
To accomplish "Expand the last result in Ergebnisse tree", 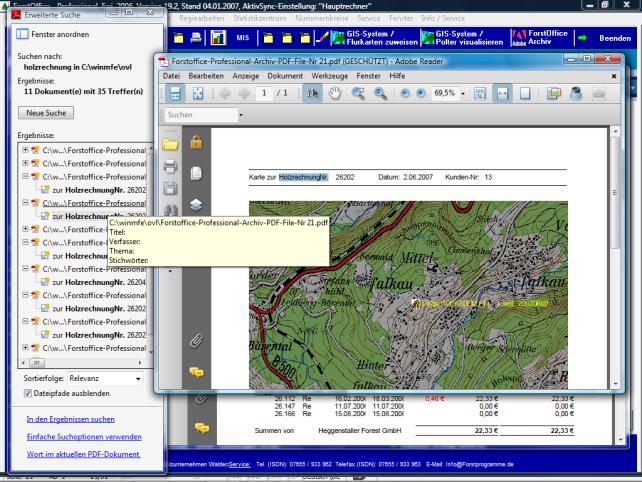I will pos(25,348).
